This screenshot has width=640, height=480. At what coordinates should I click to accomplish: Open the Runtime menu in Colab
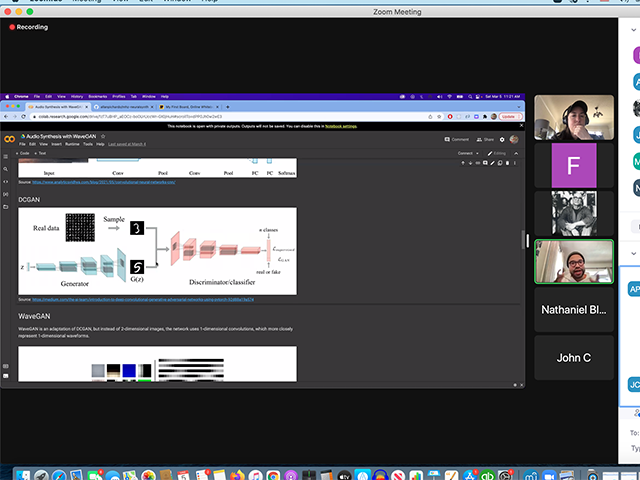[x=72, y=144]
